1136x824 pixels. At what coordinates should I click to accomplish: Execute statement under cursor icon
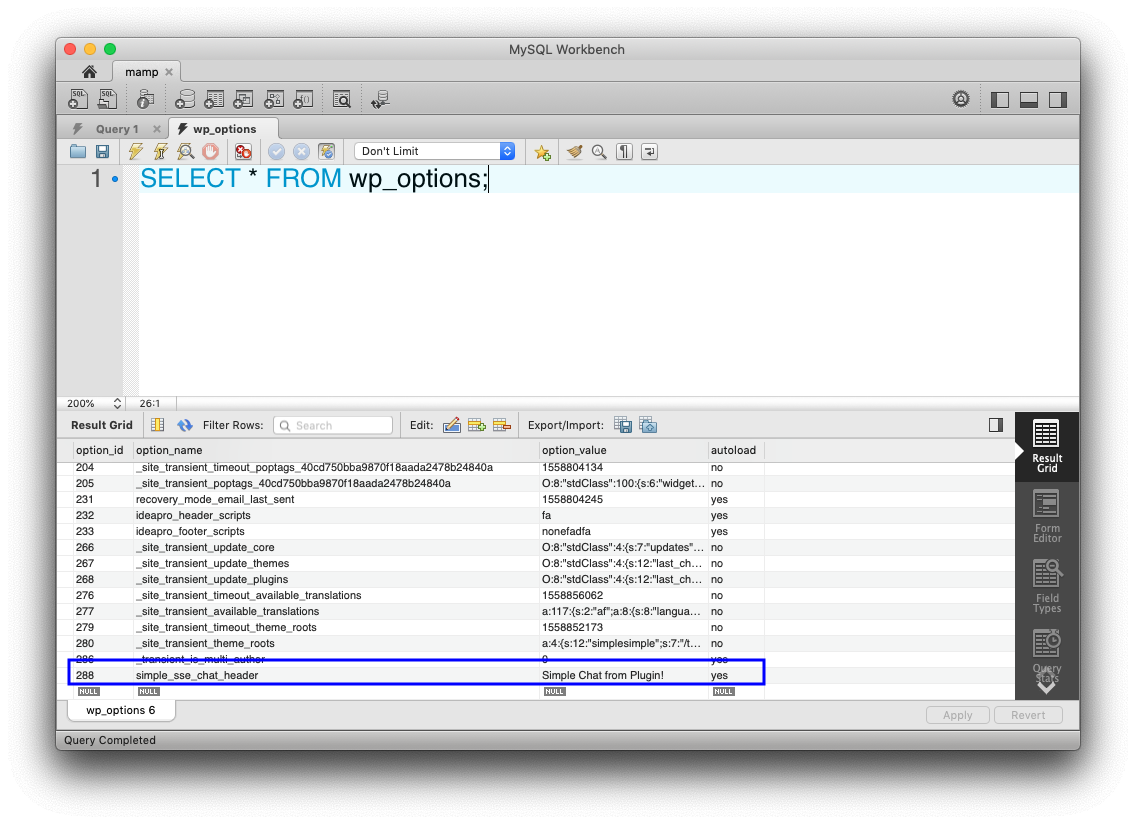[160, 151]
